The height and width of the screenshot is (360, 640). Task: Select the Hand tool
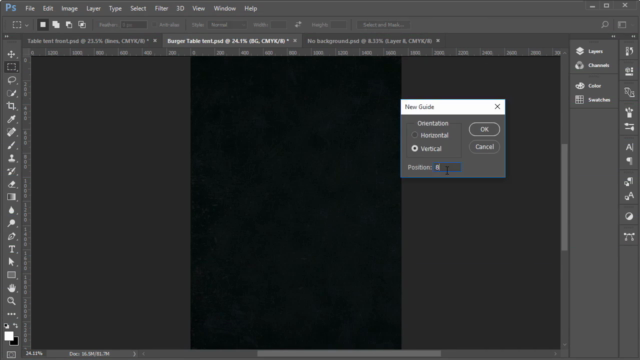[x=11, y=288]
